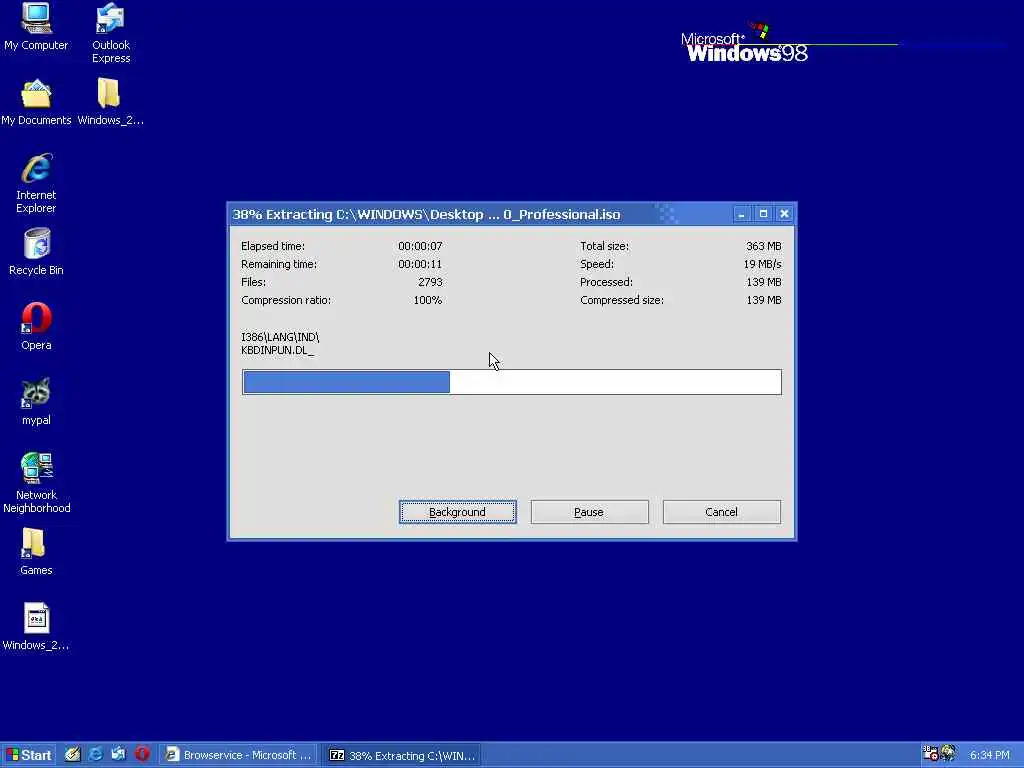Click the 6:34 PM taskbar clock
This screenshot has width=1024, height=768.
989,755
